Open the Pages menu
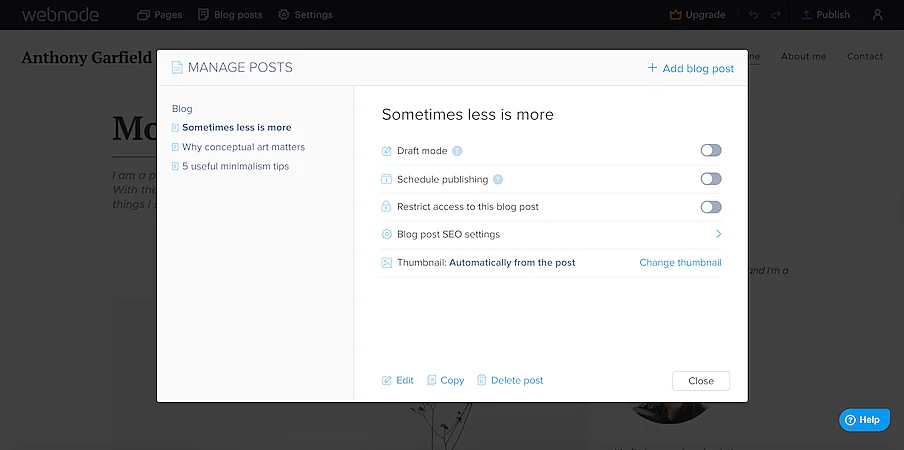This screenshot has height=450, width=904. pos(160,14)
